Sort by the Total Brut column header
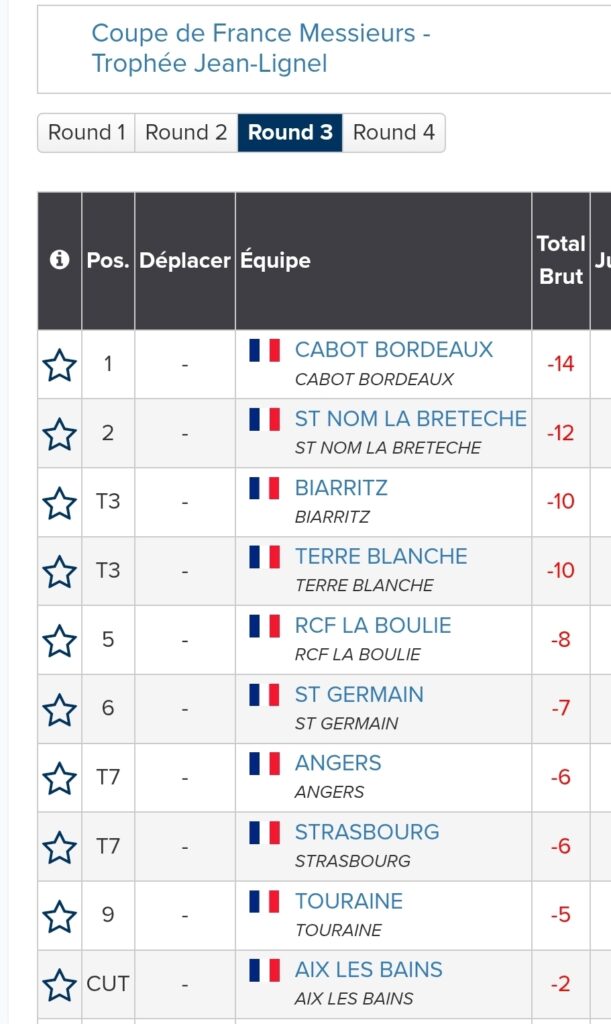The height and width of the screenshot is (1024, 611). pos(560,260)
